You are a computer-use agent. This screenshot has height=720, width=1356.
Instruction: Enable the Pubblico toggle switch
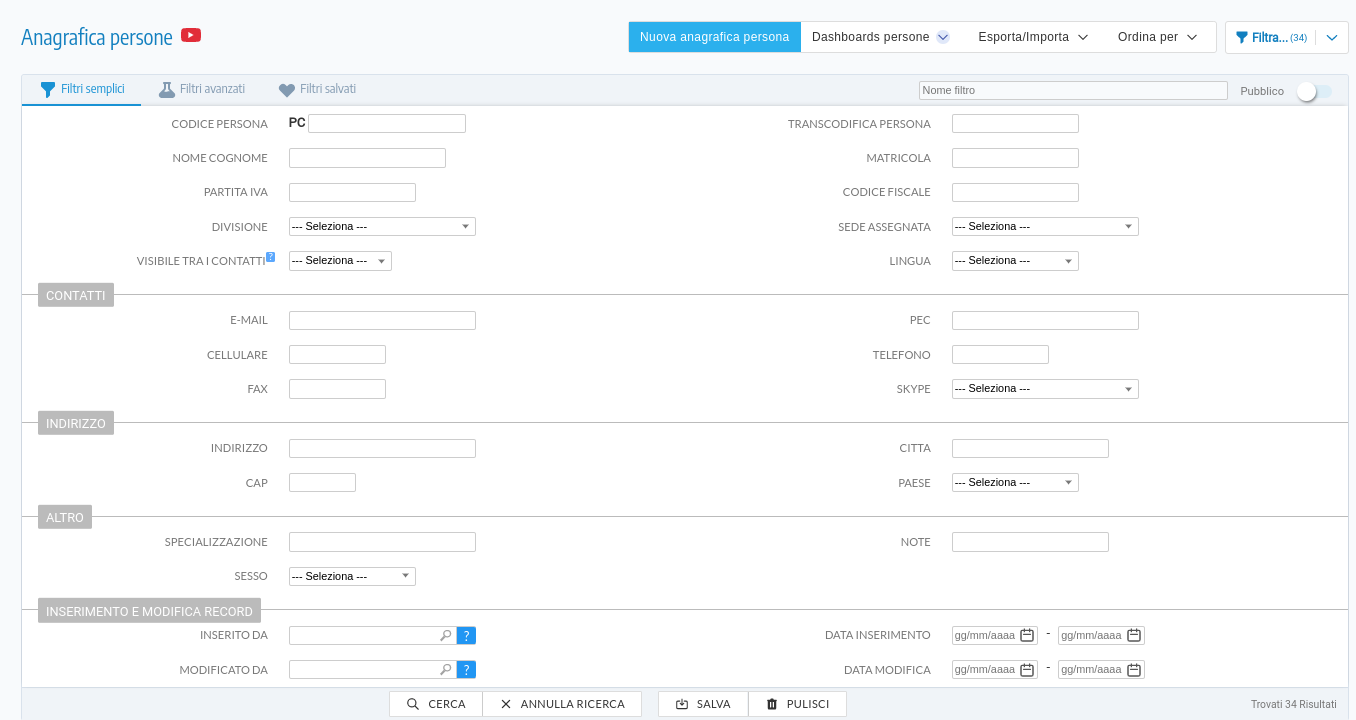(1311, 90)
